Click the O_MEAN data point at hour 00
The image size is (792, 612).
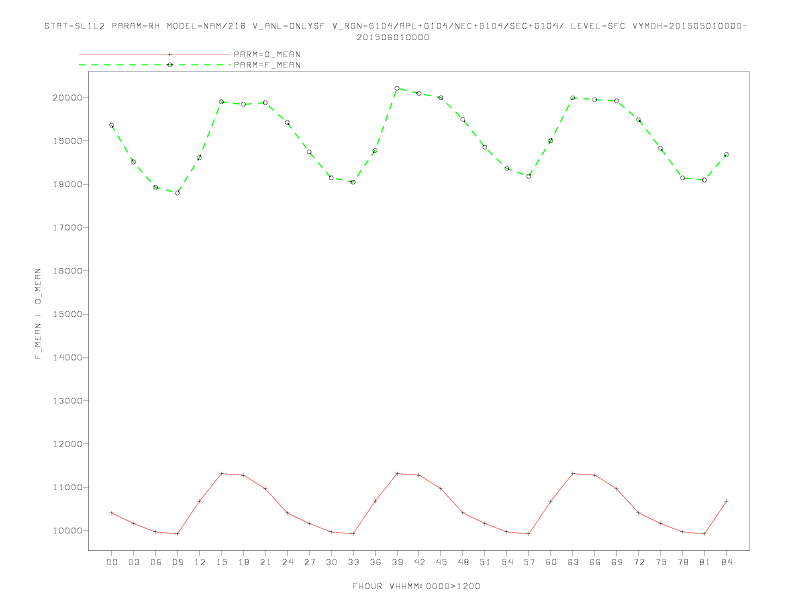tap(112, 513)
